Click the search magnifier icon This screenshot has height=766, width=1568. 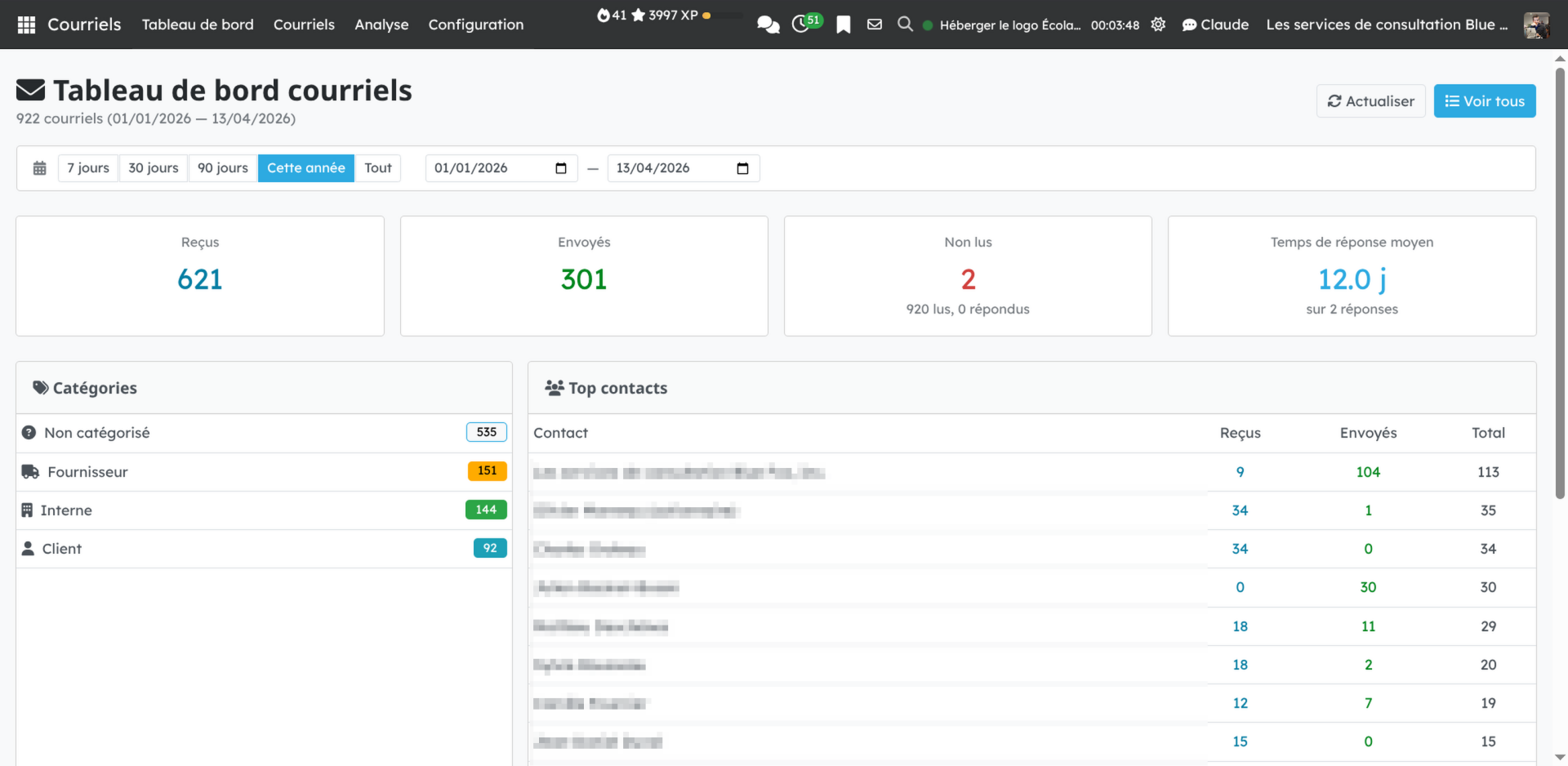(905, 24)
